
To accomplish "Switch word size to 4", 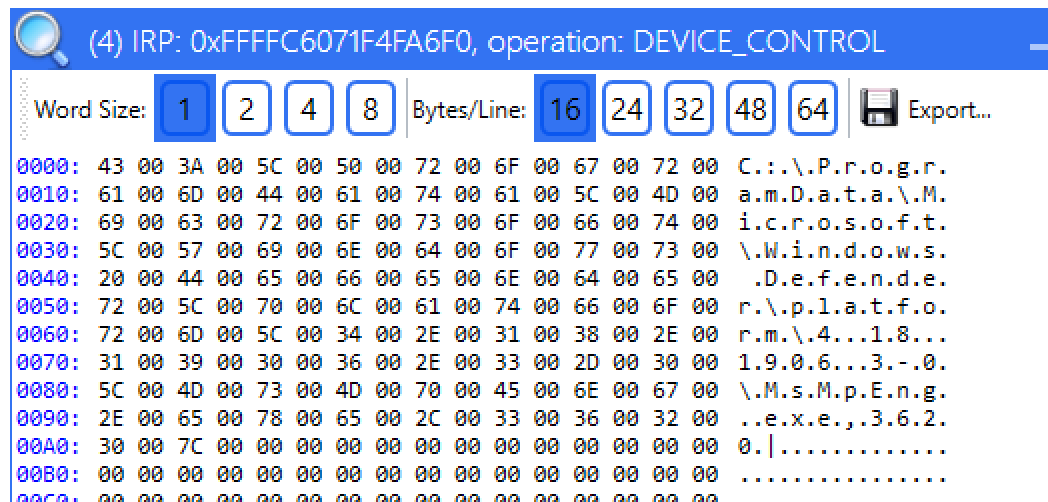I will coord(307,110).
